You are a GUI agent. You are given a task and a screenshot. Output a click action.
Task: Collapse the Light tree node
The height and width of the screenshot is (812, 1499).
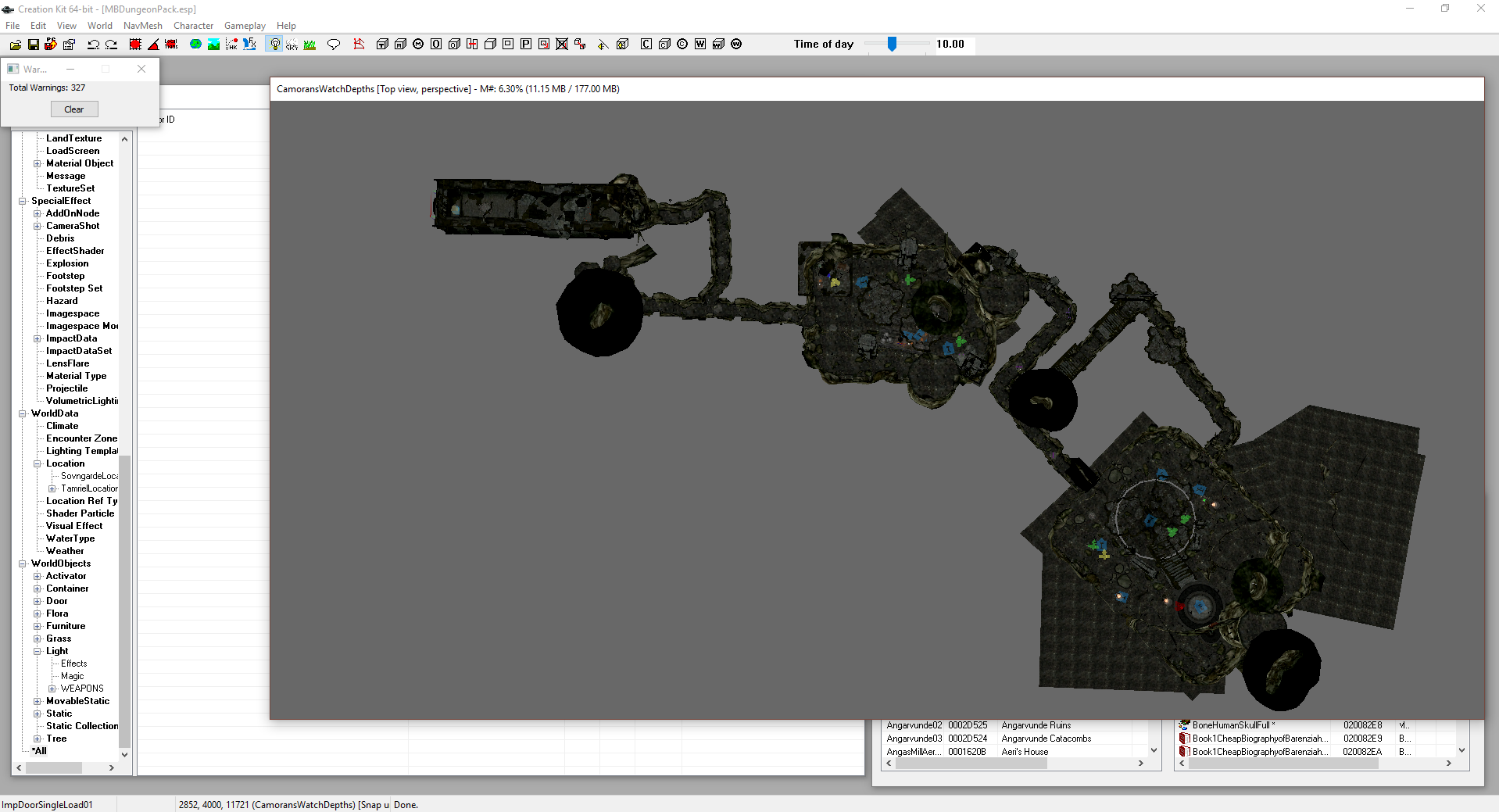(x=38, y=651)
